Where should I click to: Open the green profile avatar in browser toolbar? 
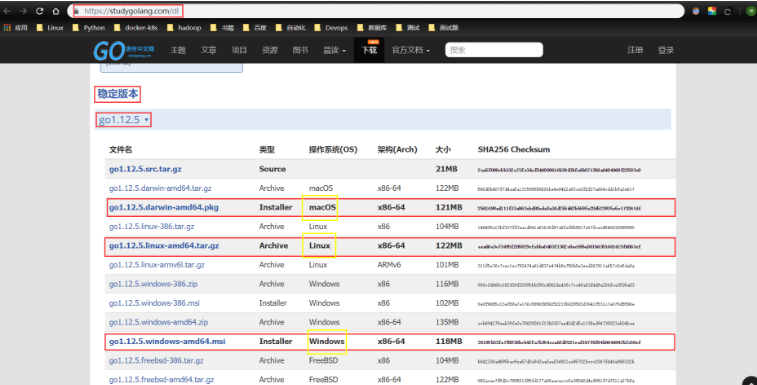pyautogui.click(x=751, y=11)
